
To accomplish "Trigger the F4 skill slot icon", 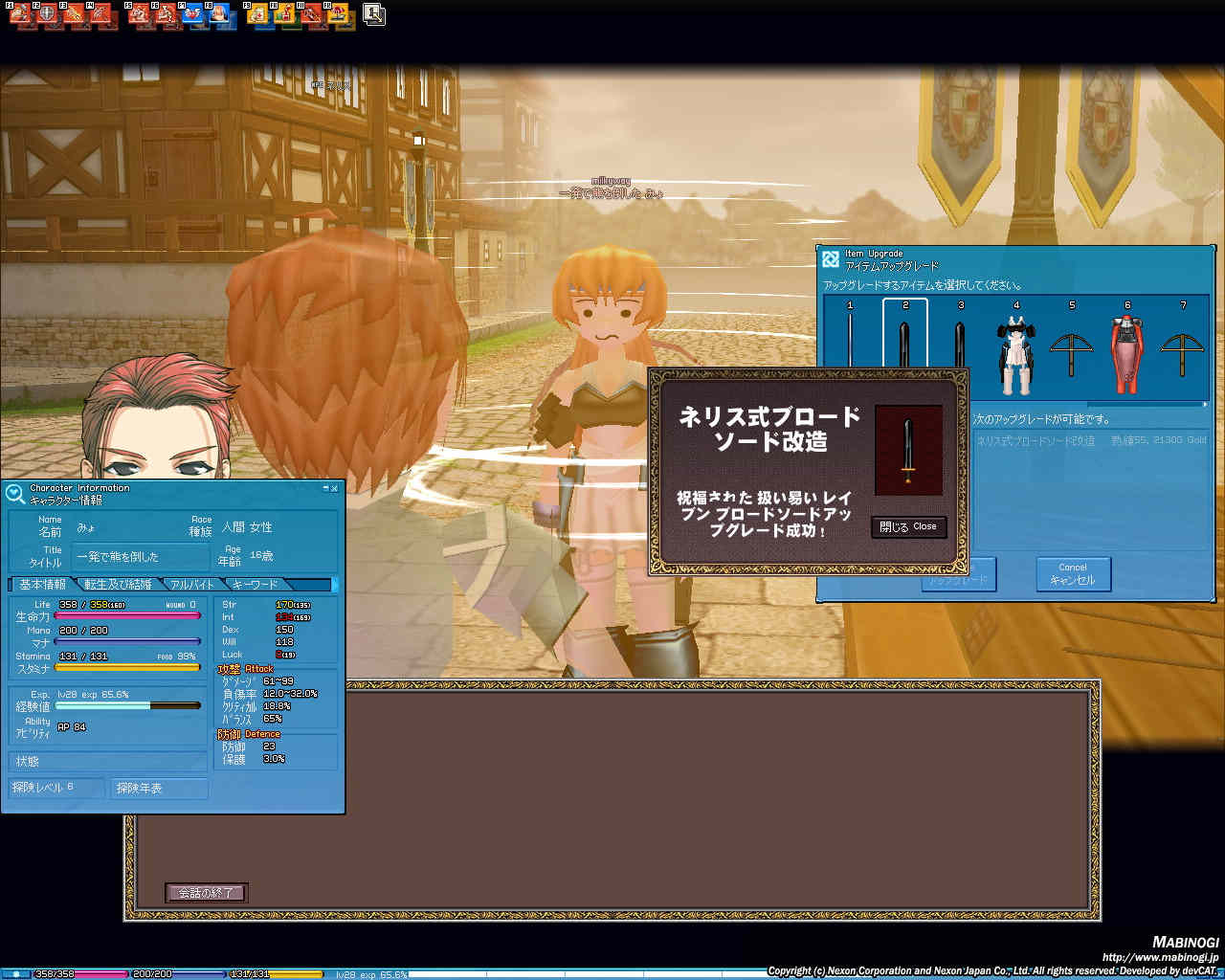I will pos(101,15).
